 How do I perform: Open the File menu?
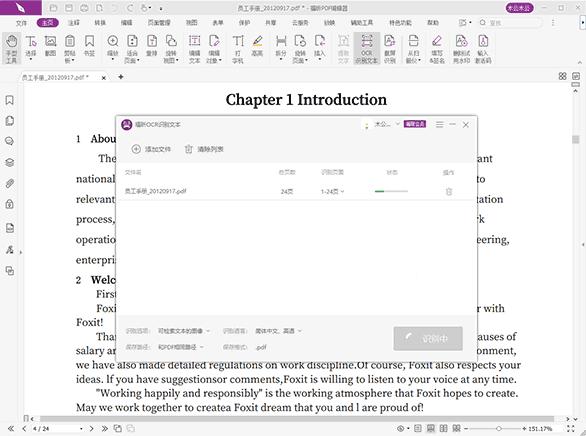tap(21, 23)
